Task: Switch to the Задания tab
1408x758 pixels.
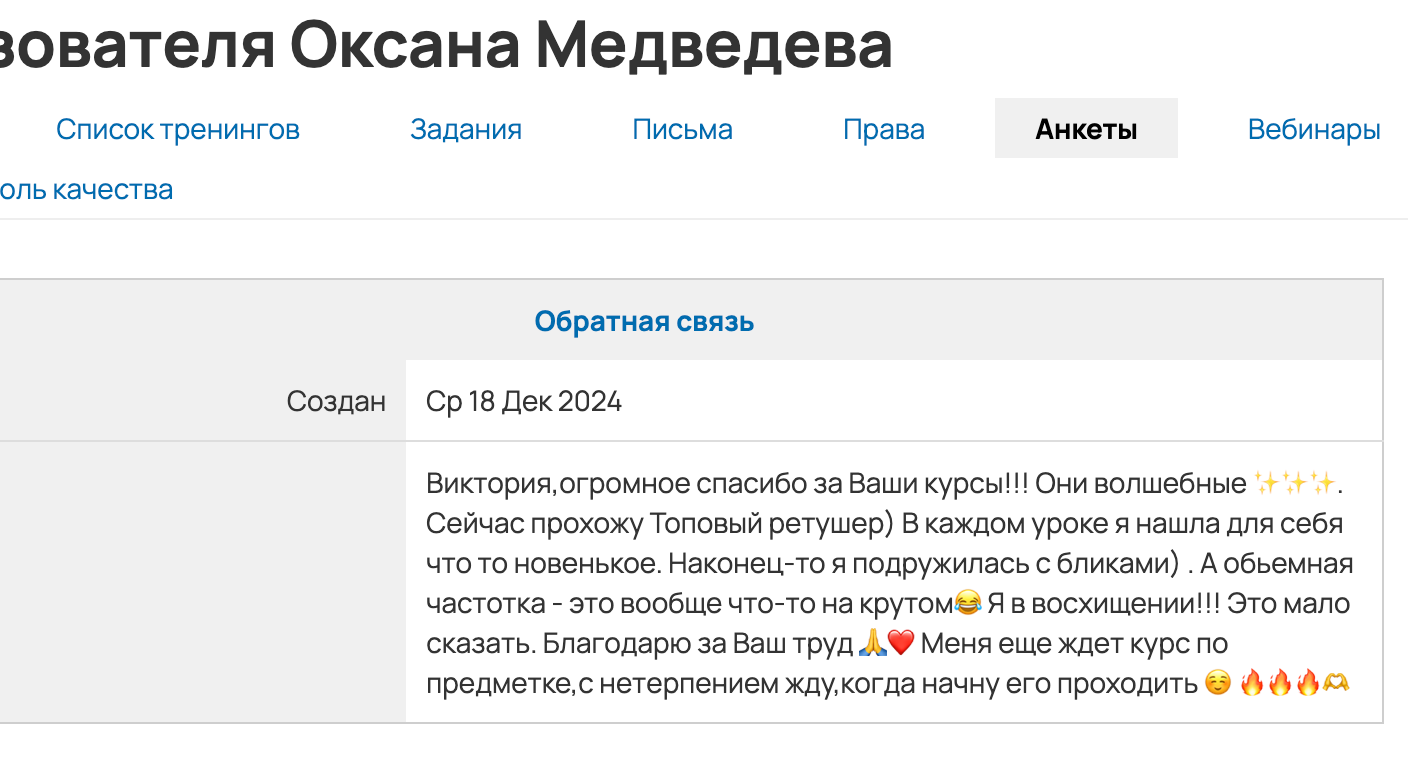Action: coord(465,128)
